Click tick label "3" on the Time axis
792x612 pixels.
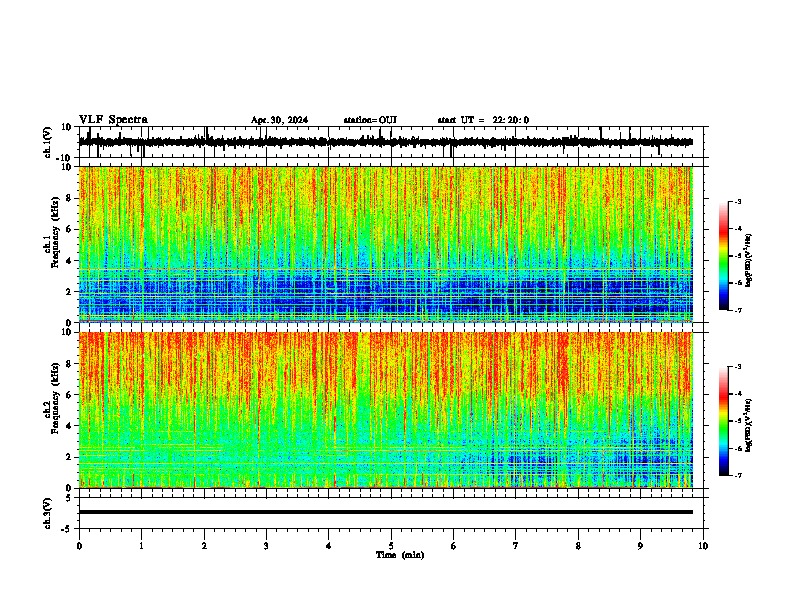(266, 546)
